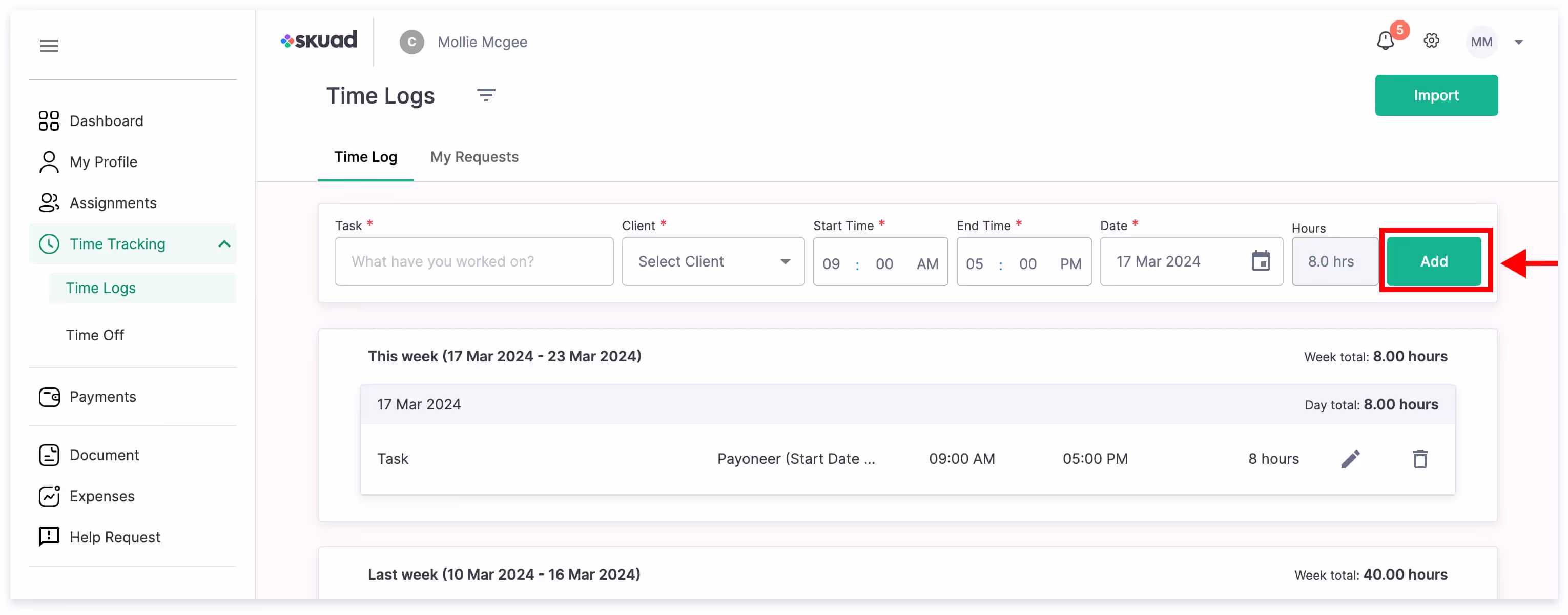Screen dimensions: 1568x615
Task: Edit the 17 Mar task with pencil icon
Action: (x=1350, y=459)
